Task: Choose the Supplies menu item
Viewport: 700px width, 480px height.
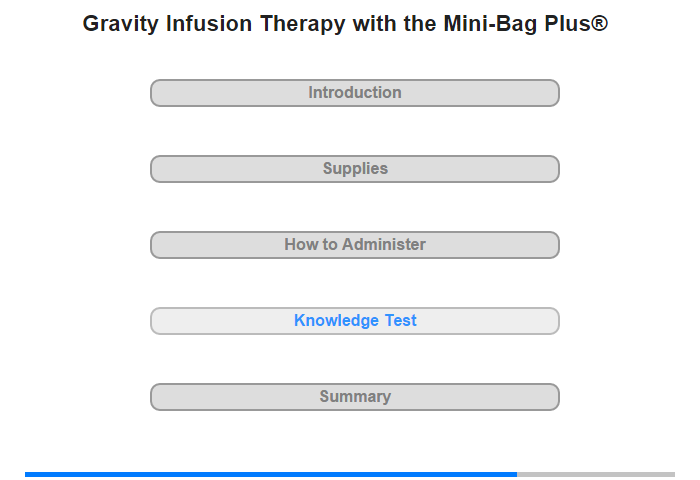Action: pyautogui.click(x=355, y=169)
